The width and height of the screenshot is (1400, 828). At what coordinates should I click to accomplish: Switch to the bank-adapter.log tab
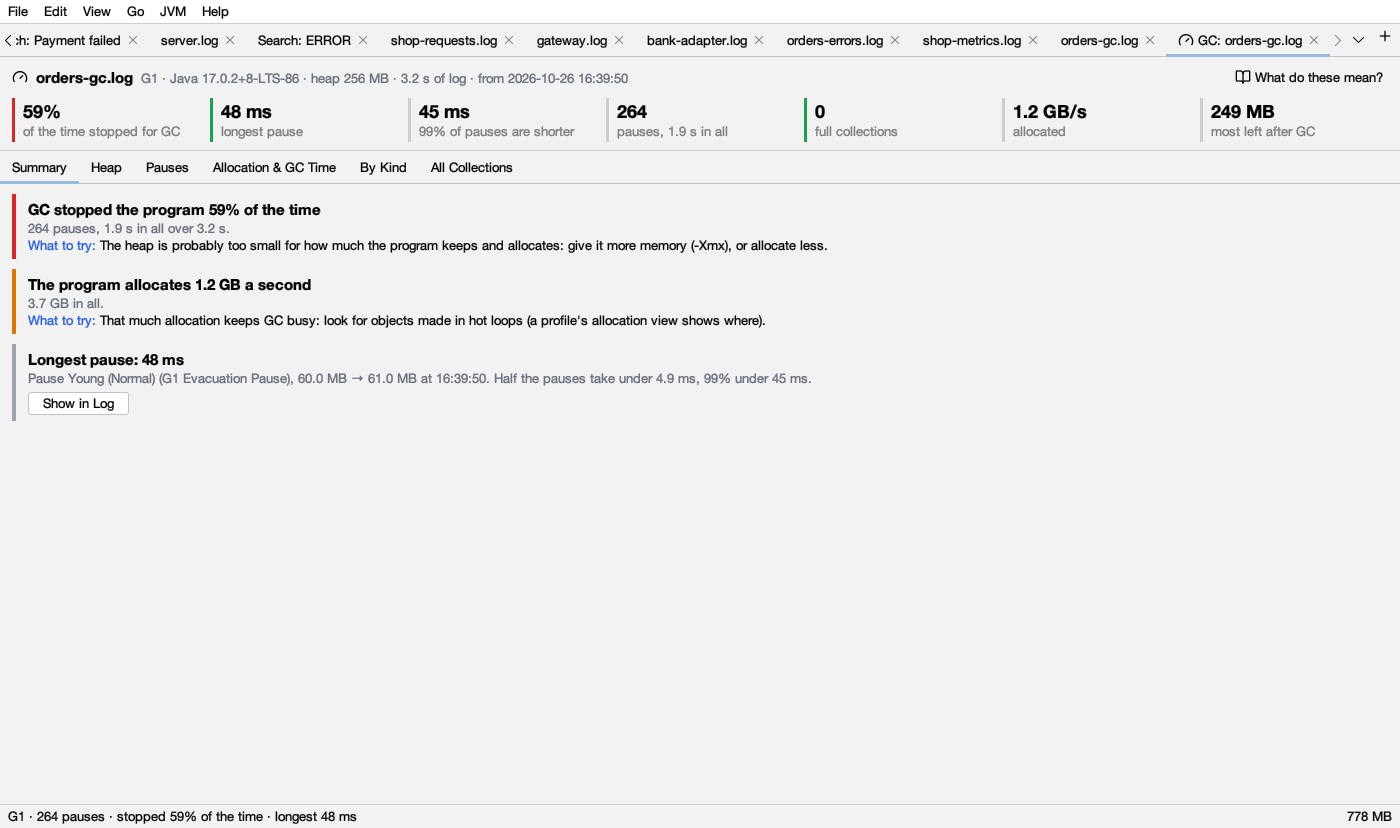click(x=697, y=40)
